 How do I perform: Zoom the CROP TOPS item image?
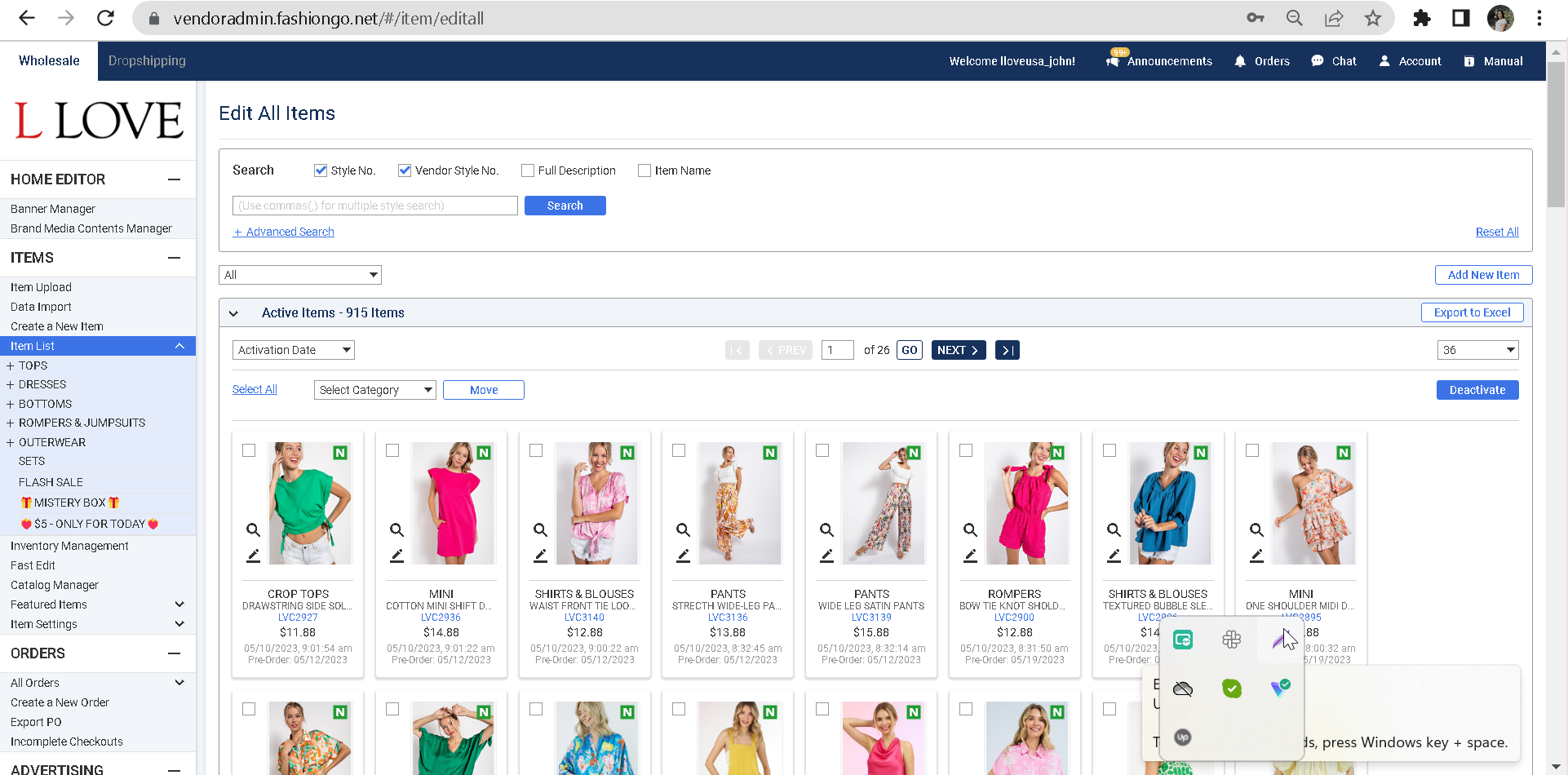(253, 530)
